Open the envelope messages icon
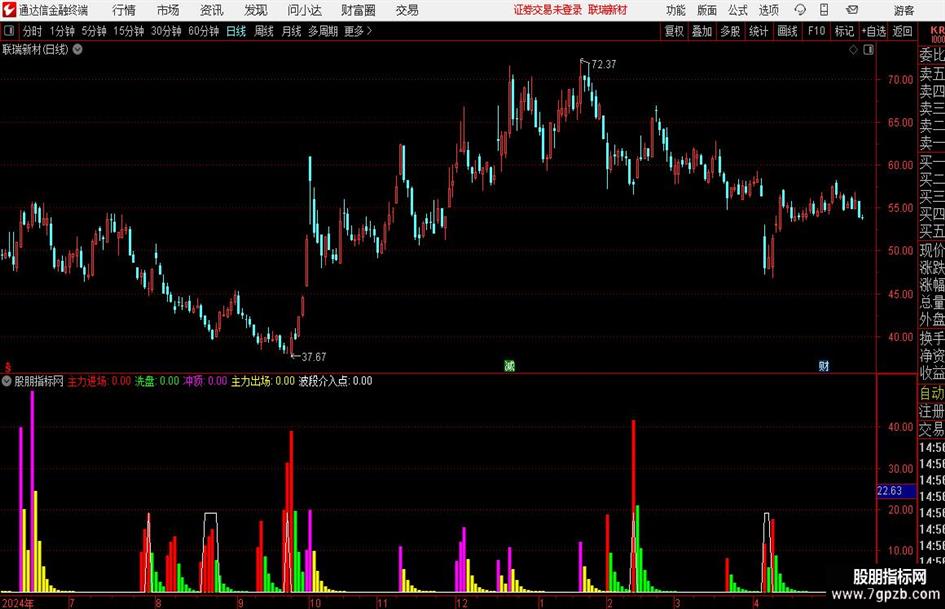 (x=852, y=10)
